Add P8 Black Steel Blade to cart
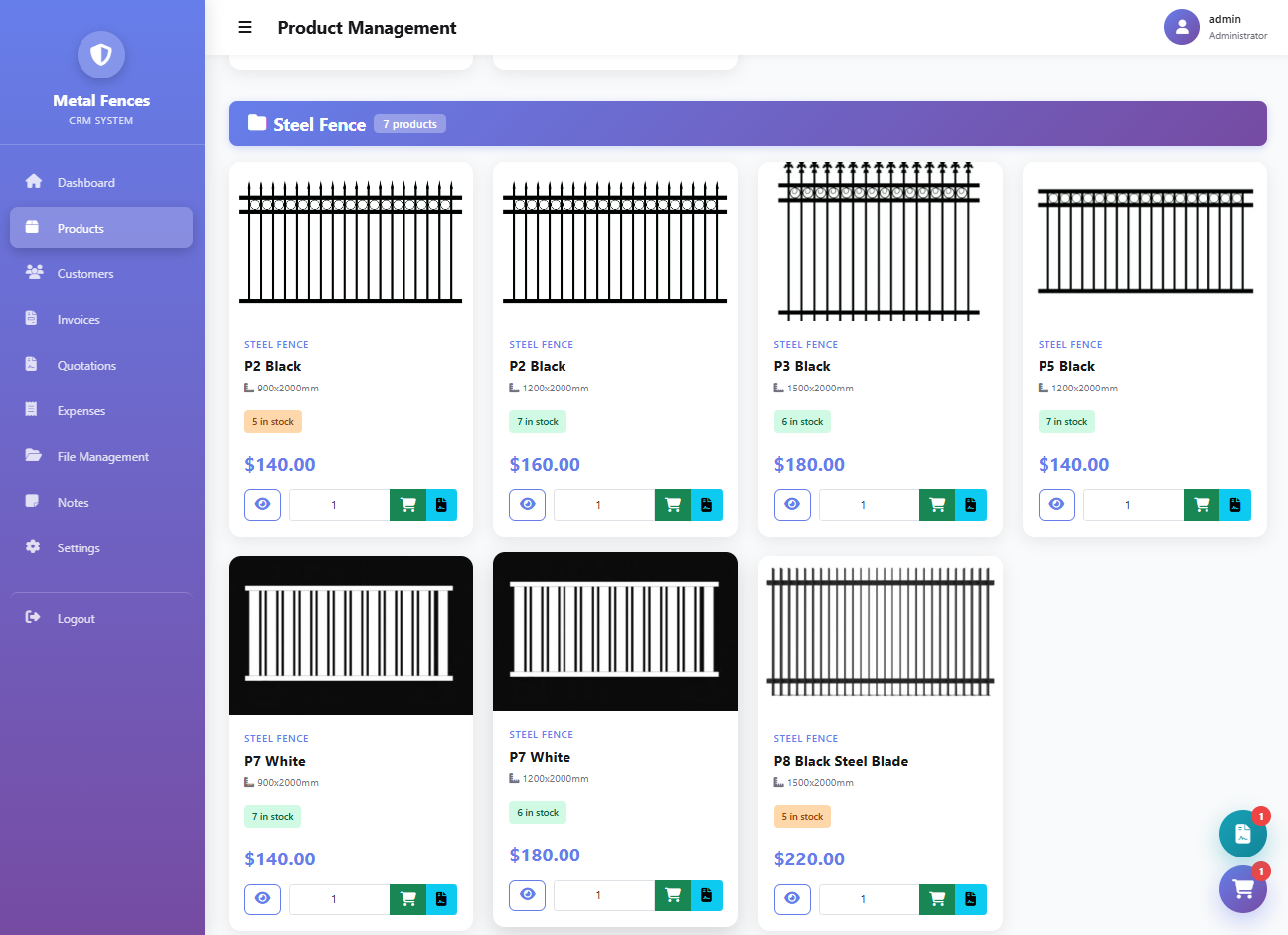1288x935 pixels. [936, 899]
